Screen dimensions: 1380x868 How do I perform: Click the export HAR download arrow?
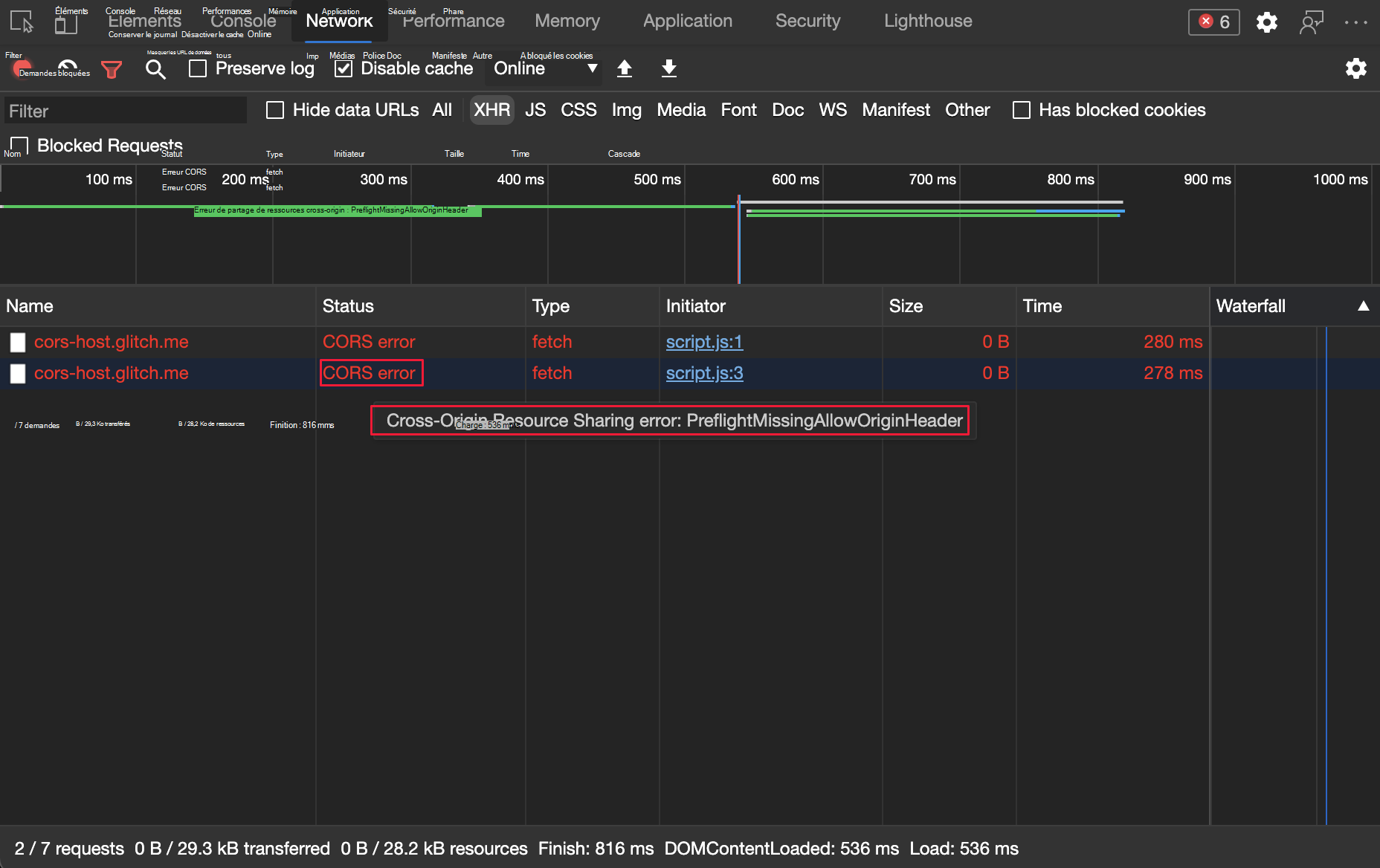tap(669, 68)
